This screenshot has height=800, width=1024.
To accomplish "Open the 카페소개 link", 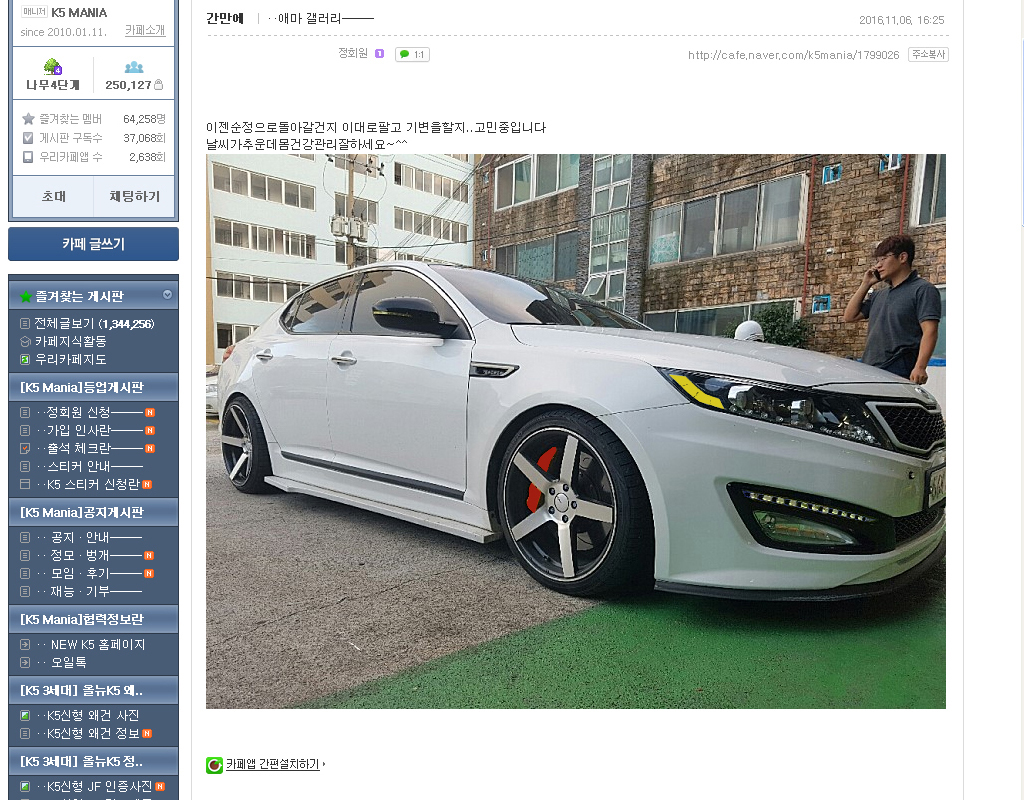I will pos(145,31).
